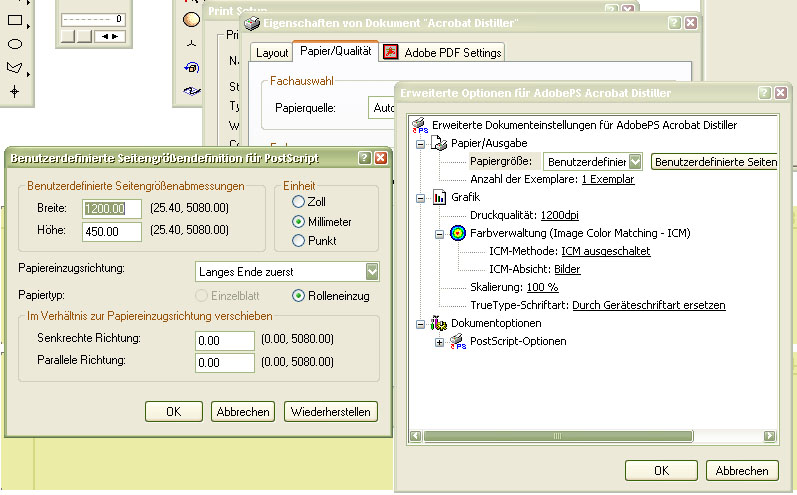Click the scrollbar left arrow in options tree
Screen dimensions: 797x495
coord(416,436)
